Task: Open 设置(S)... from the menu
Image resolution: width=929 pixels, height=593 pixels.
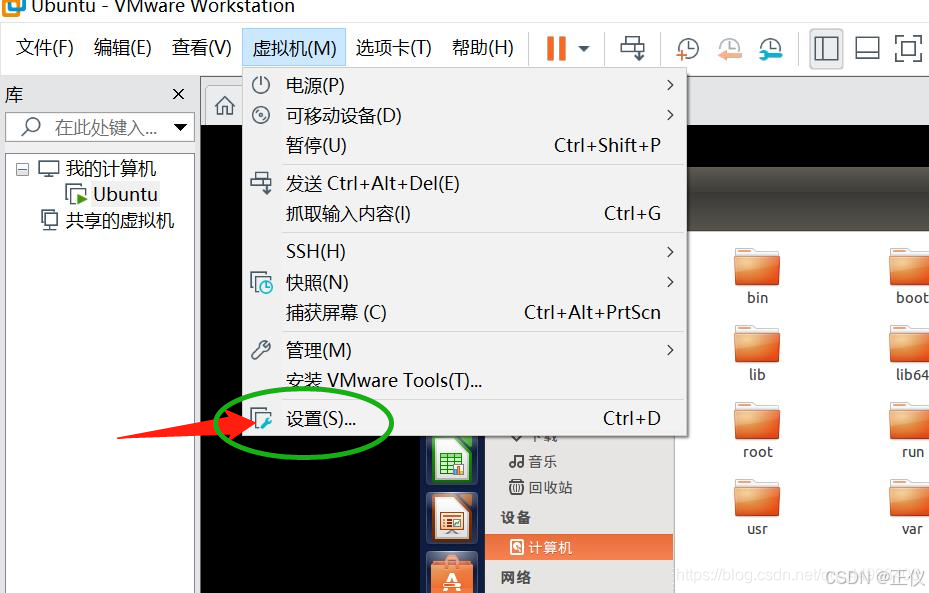Action: pos(465,418)
